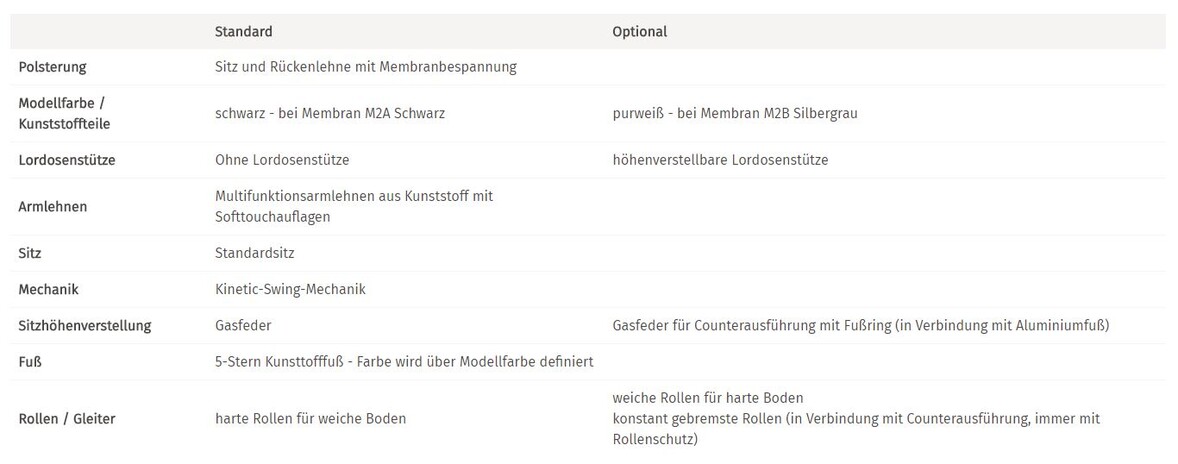Image resolution: width=1178 pixels, height=464 pixels.
Task: Click the Fuß row label
Action: 30,362
